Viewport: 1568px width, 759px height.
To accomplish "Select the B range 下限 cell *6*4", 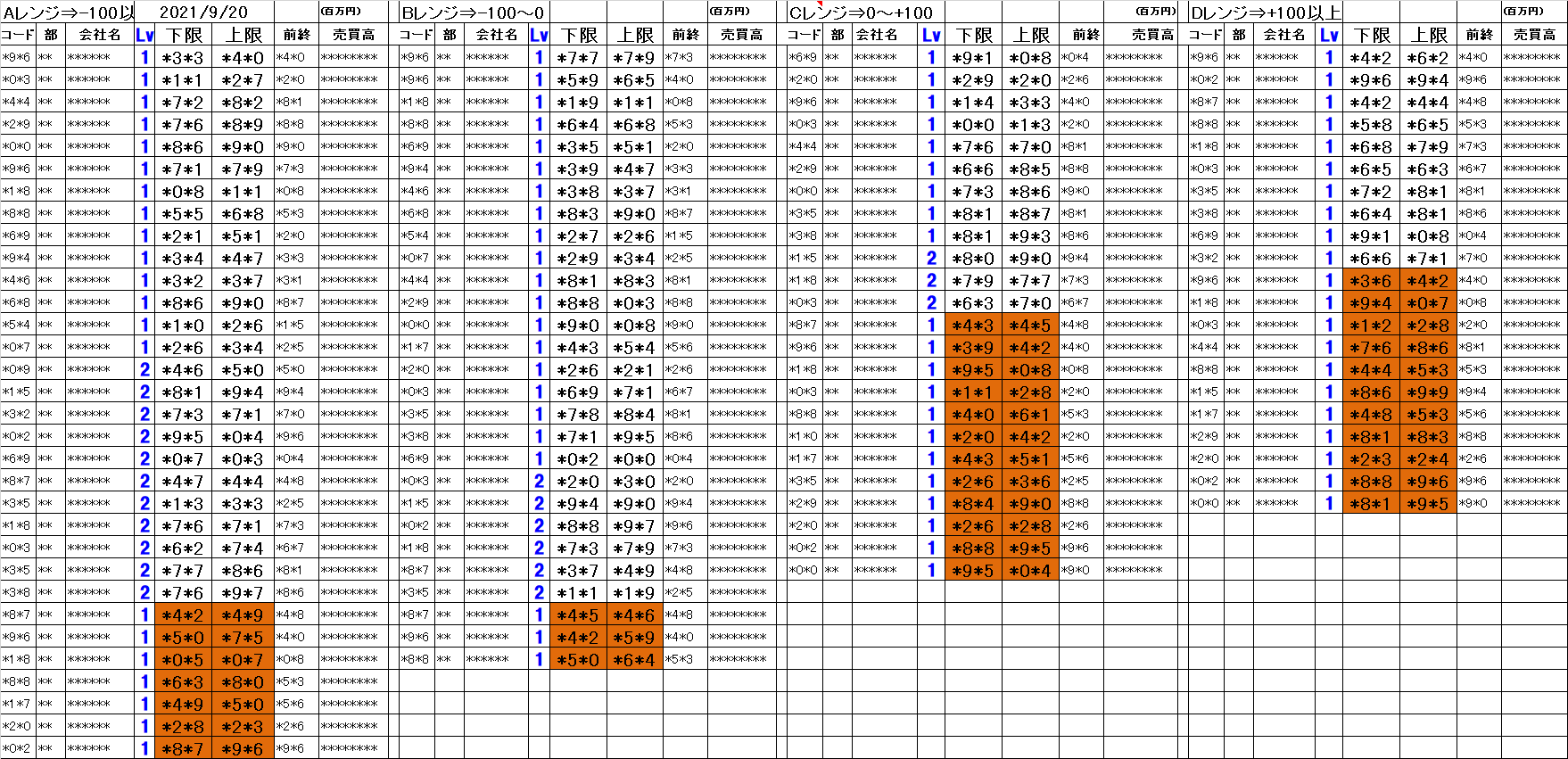I will point(578,124).
